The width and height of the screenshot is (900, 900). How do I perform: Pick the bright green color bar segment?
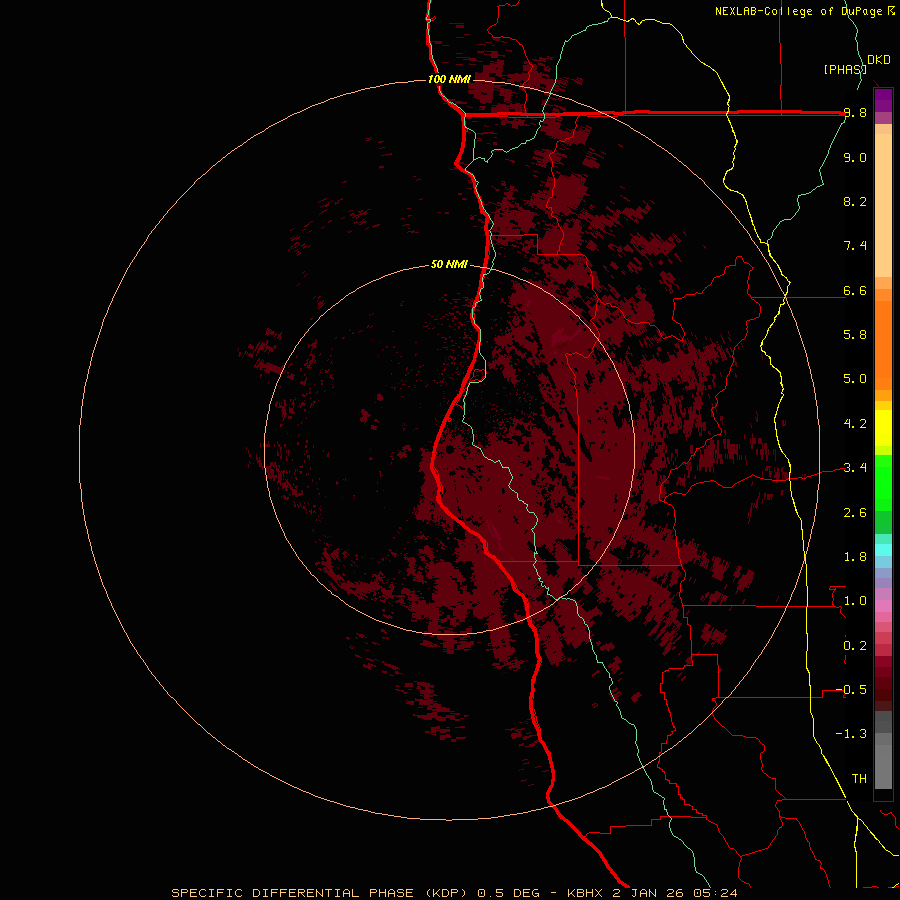pos(883,482)
